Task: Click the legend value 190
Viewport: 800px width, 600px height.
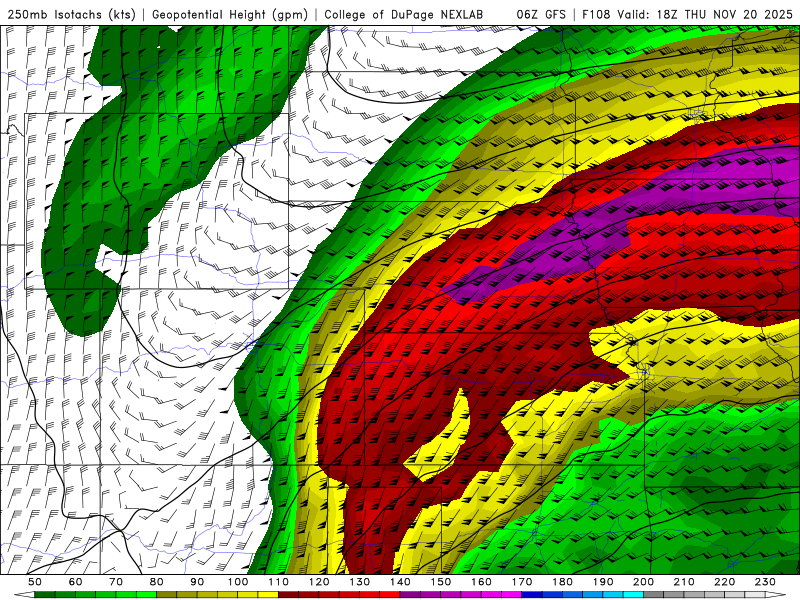Action: point(603,582)
